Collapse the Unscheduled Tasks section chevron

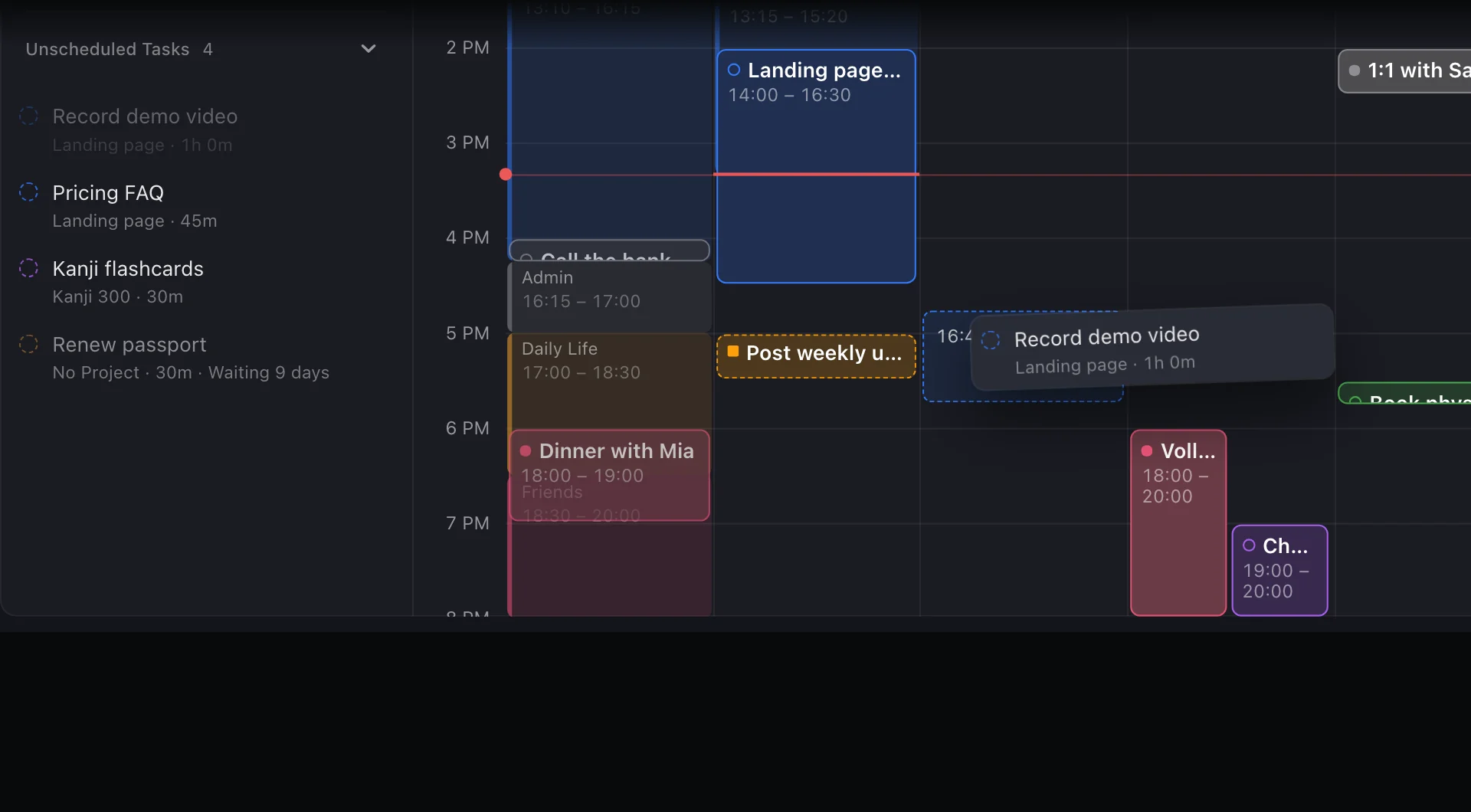tap(369, 49)
